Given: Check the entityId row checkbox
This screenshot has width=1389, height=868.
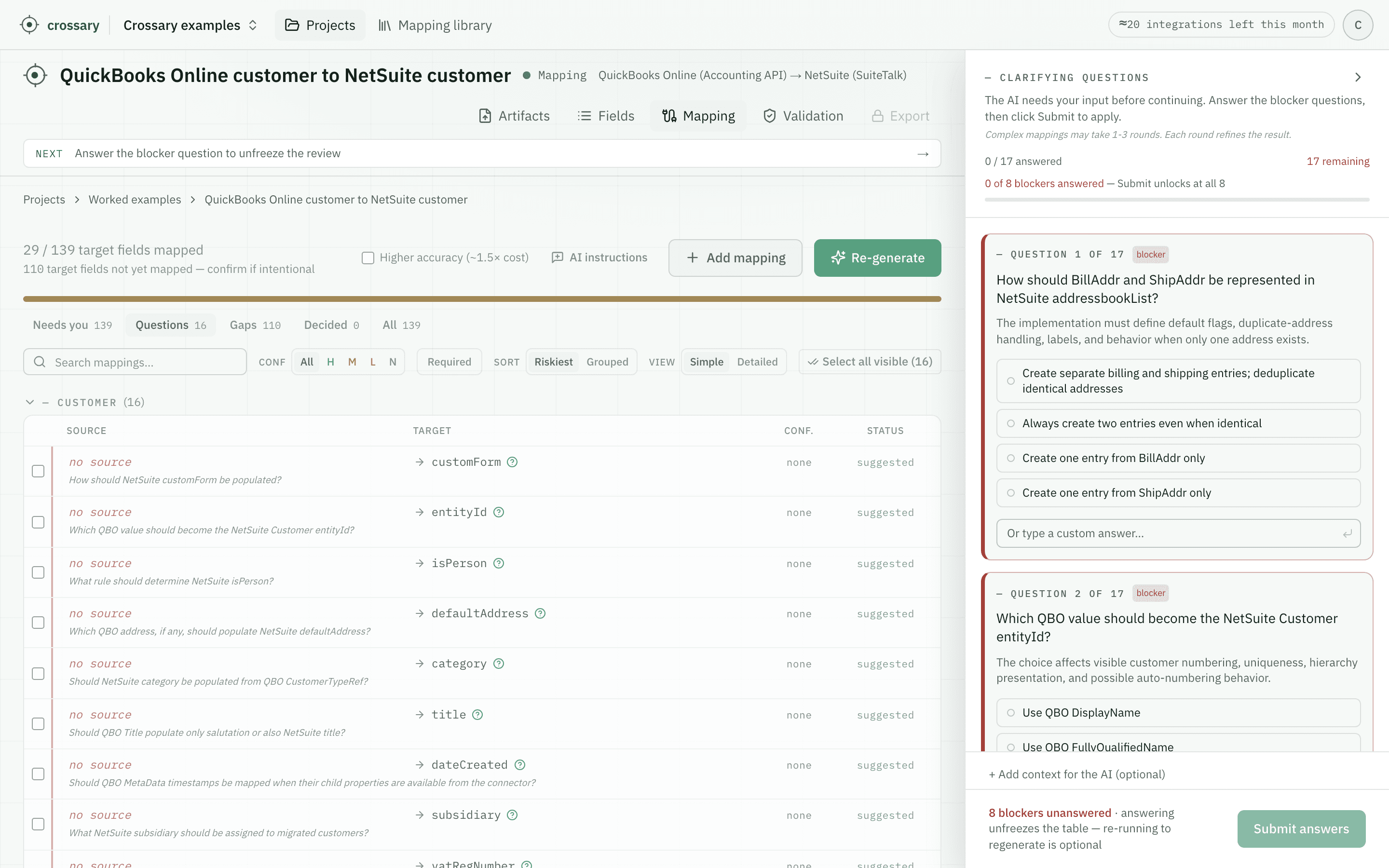Looking at the screenshot, I should 38,522.
